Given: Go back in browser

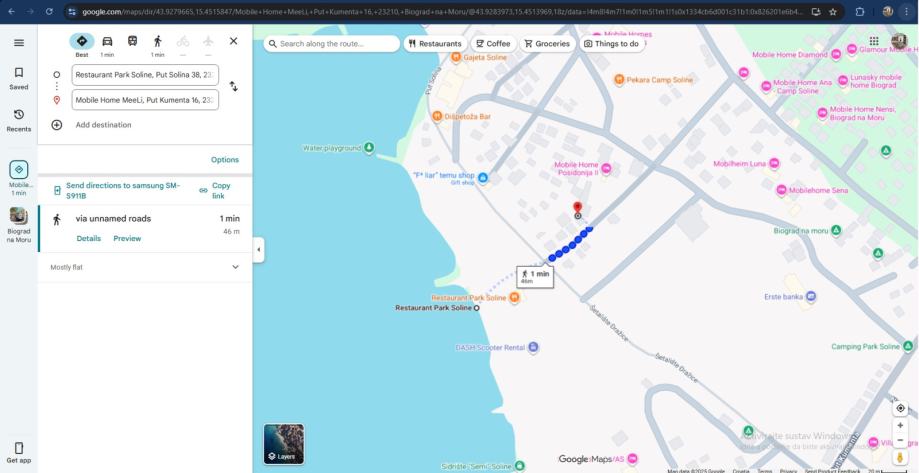Looking at the screenshot, I should click(x=12, y=12).
